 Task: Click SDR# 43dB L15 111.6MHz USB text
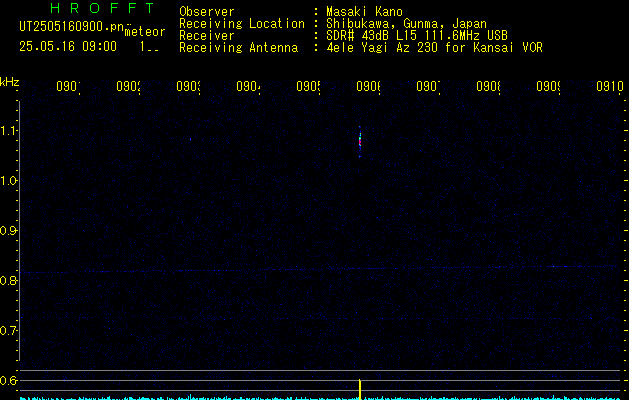pos(417,36)
